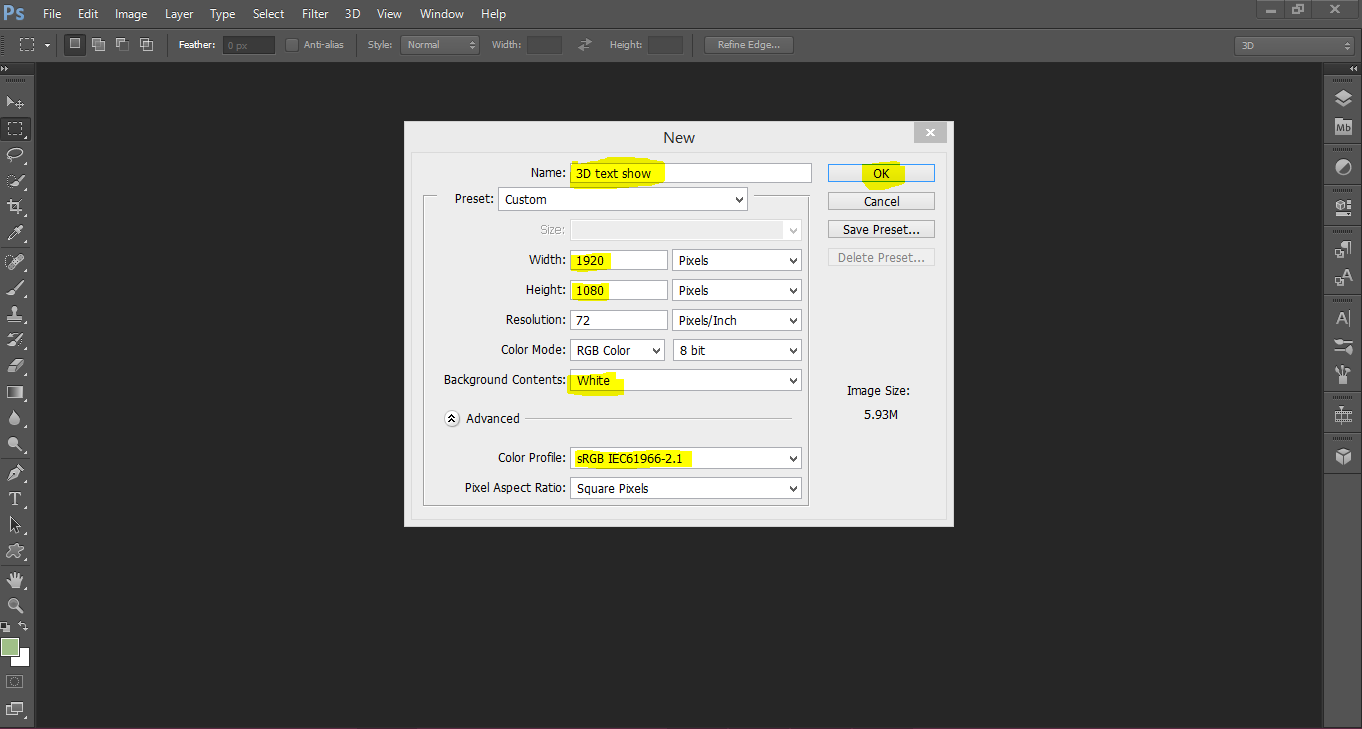Select the Rectangular Marquee tool in the toolbox
The image size is (1362, 729).
(15, 129)
